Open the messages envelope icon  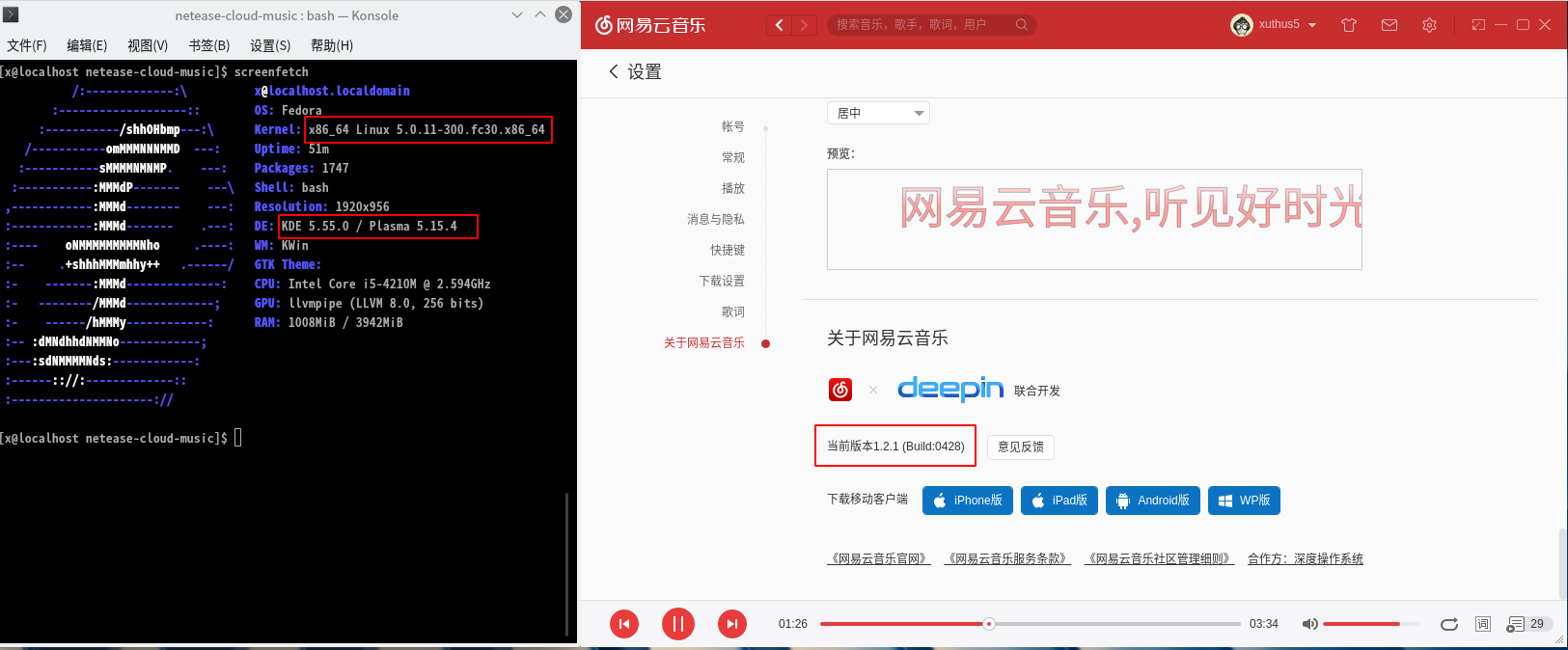pyautogui.click(x=1389, y=25)
